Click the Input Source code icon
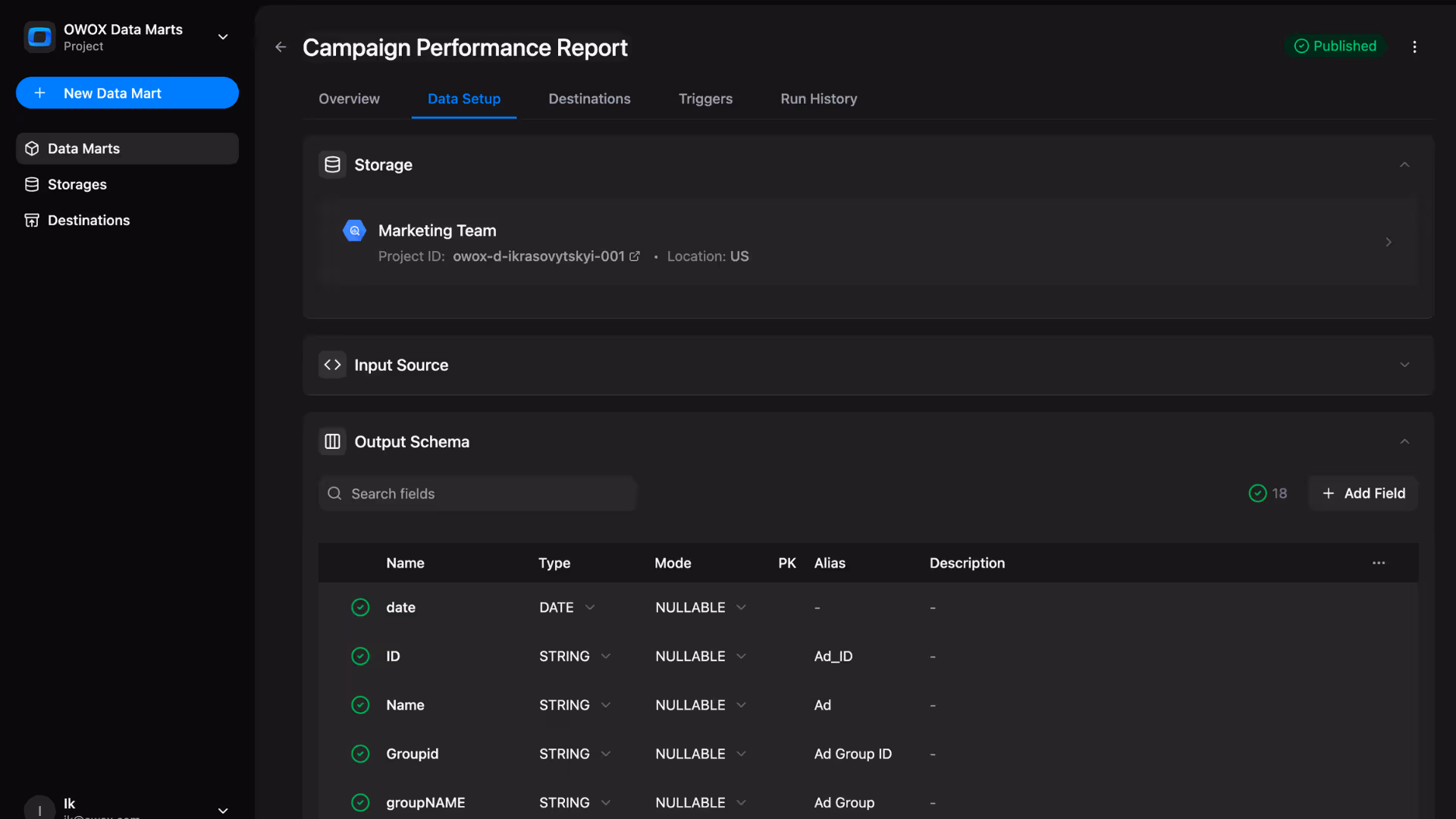 (x=332, y=365)
